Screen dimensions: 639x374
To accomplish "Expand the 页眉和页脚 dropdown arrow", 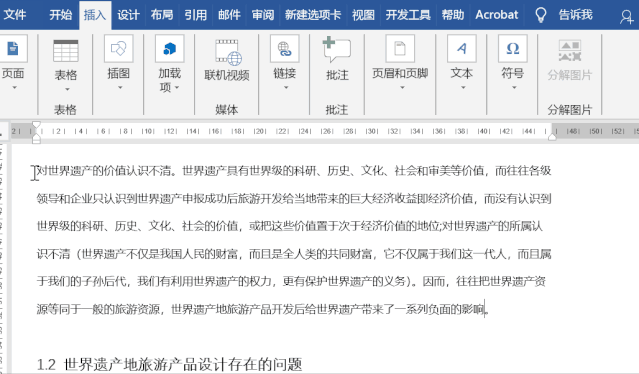I will point(402,87).
